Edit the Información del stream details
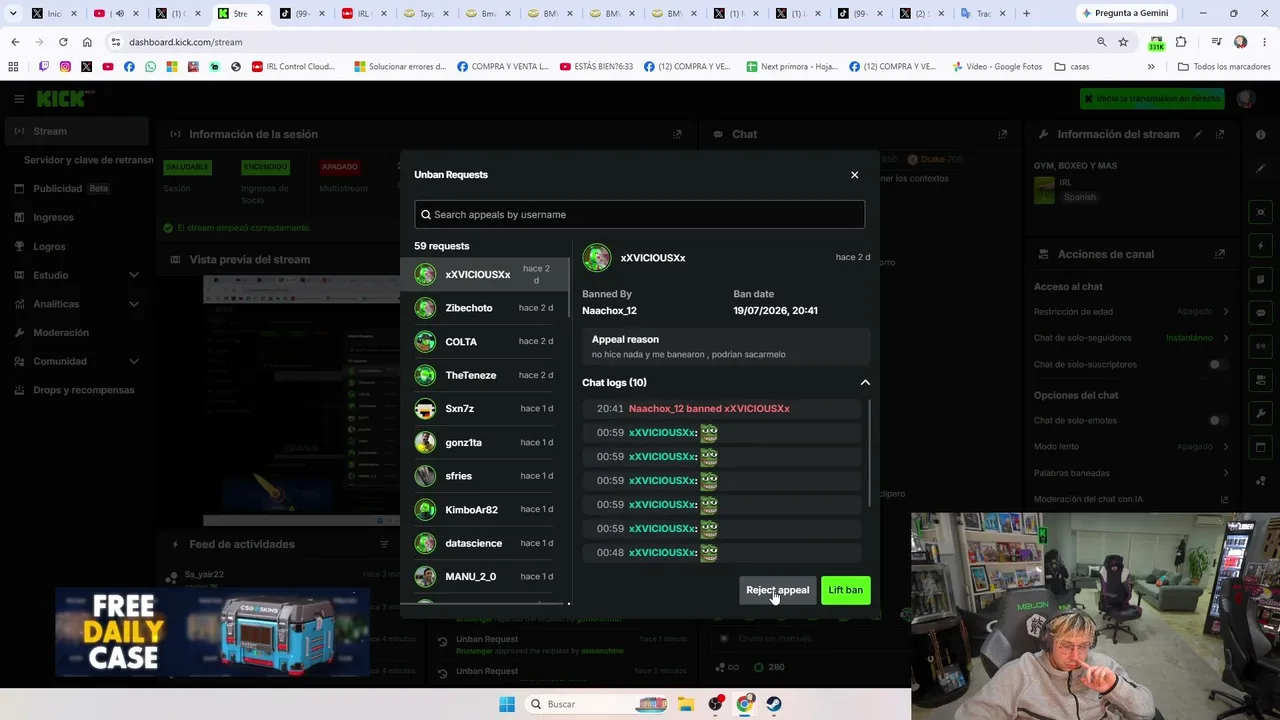The image size is (1280, 720). point(1198,134)
